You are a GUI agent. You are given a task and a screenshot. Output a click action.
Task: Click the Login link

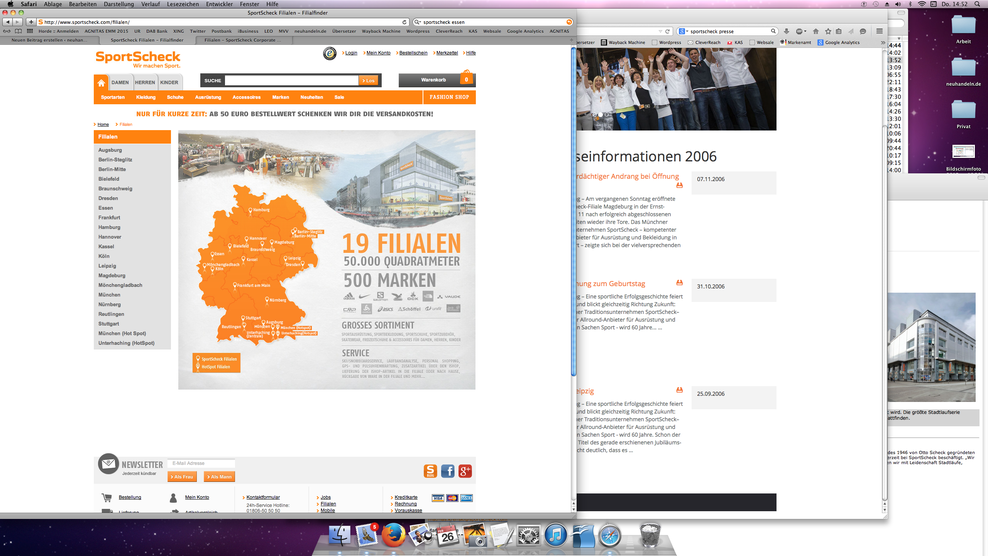click(x=351, y=53)
